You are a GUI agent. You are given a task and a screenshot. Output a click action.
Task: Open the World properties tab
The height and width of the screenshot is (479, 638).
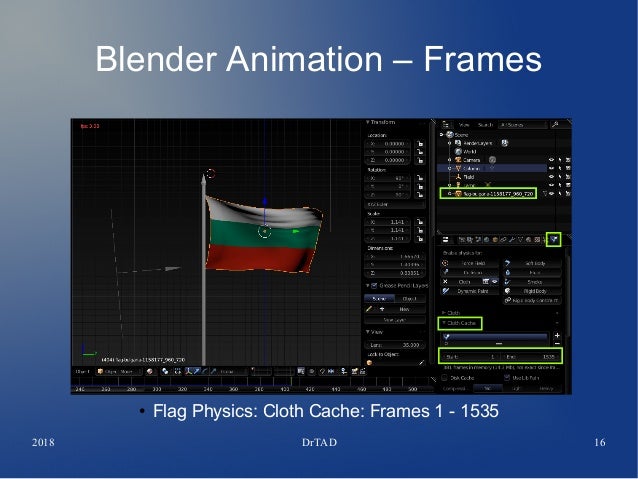[487, 239]
